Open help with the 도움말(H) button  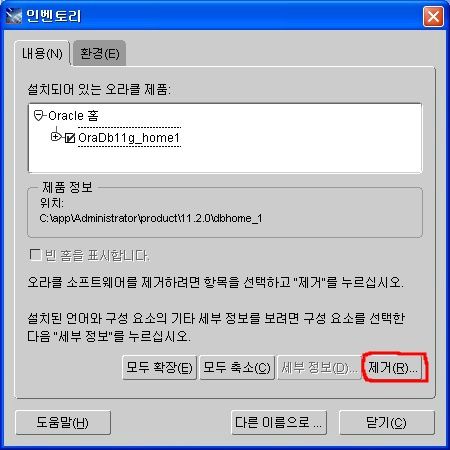[63, 423]
